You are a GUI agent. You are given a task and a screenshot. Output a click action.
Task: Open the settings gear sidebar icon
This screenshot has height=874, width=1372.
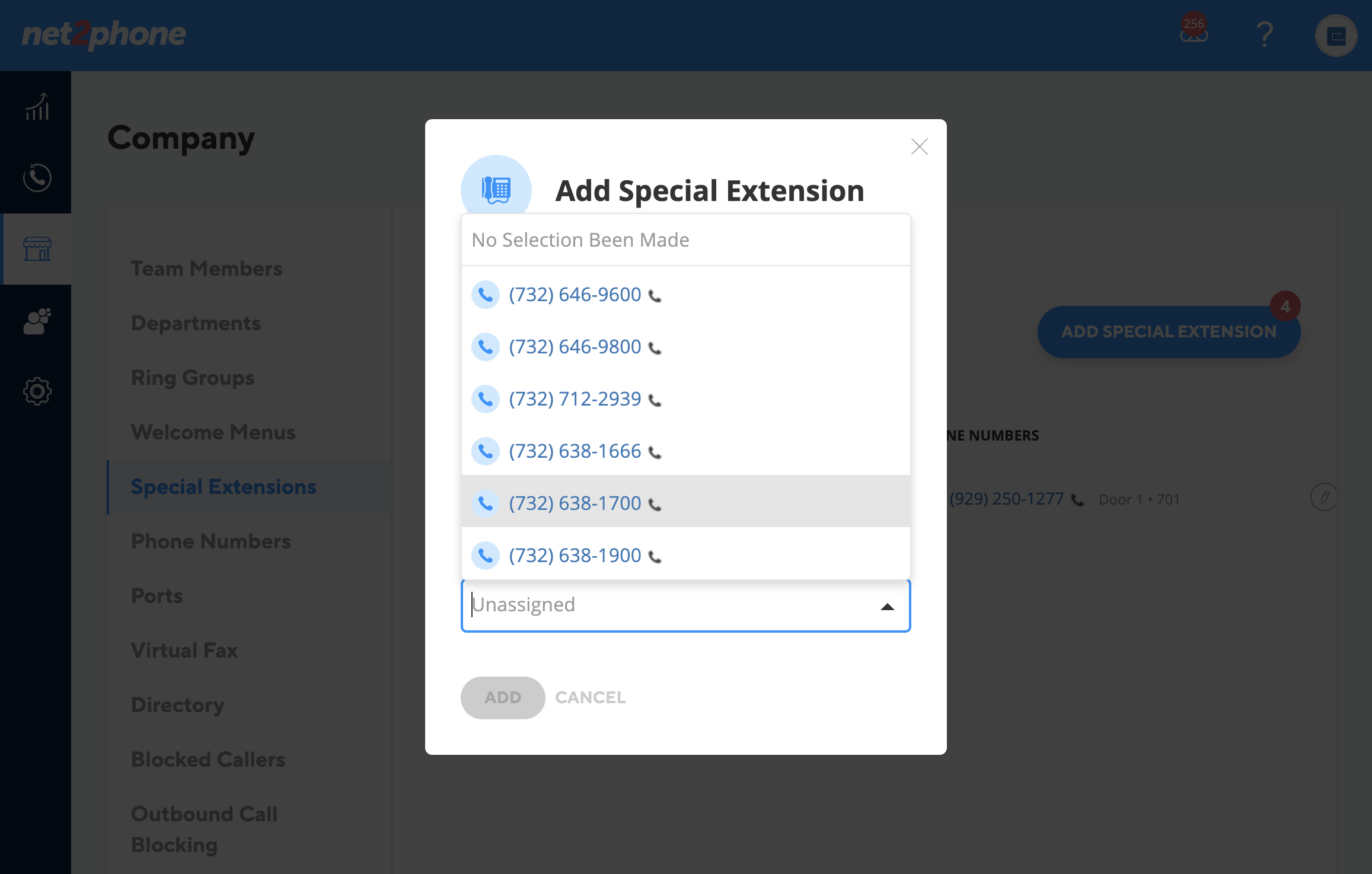pyautogui.click(x=37, y=391)
